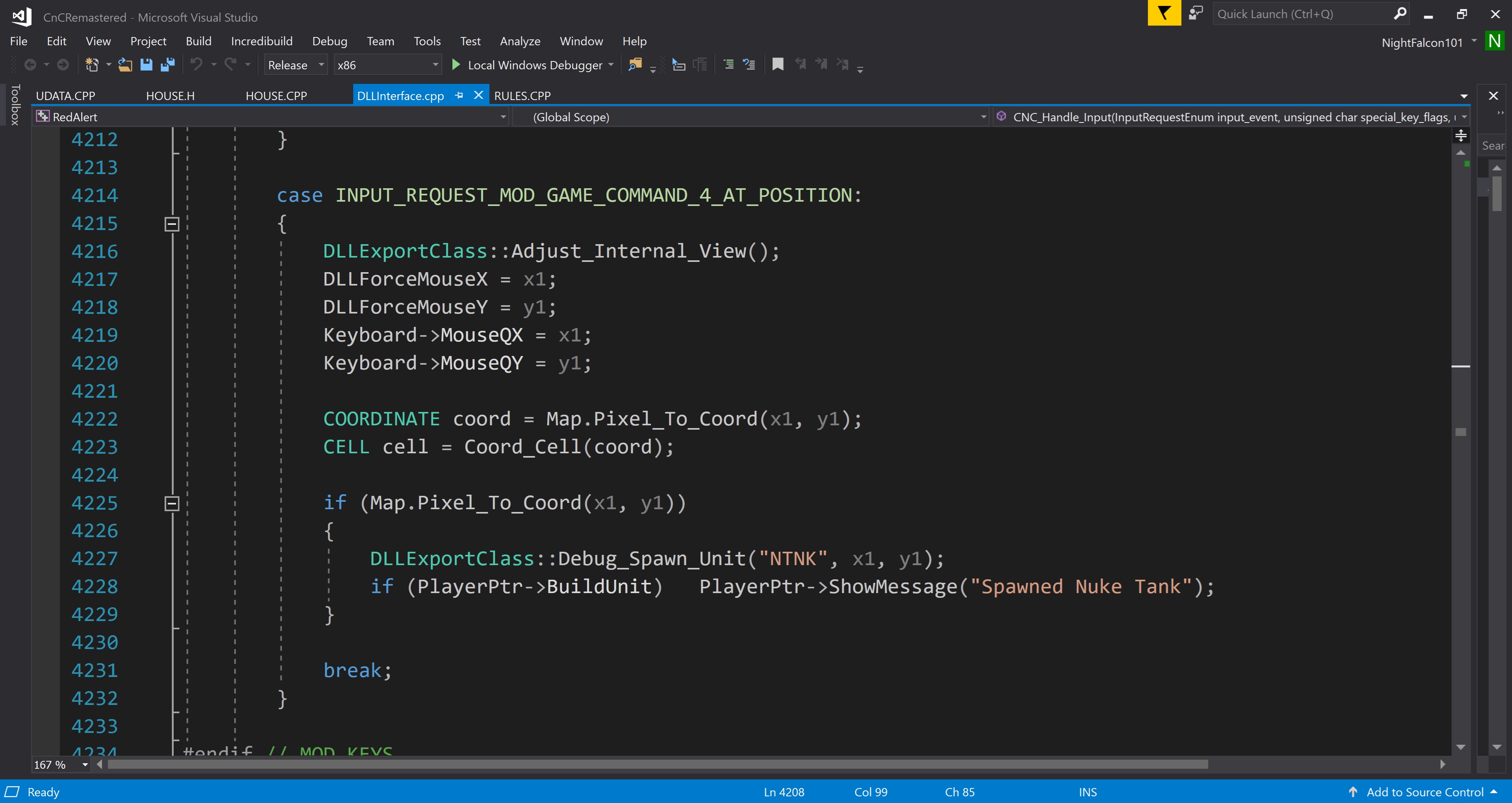
Task: Click the Quick Launch search magnifier icon
Action: [1400, 13]
